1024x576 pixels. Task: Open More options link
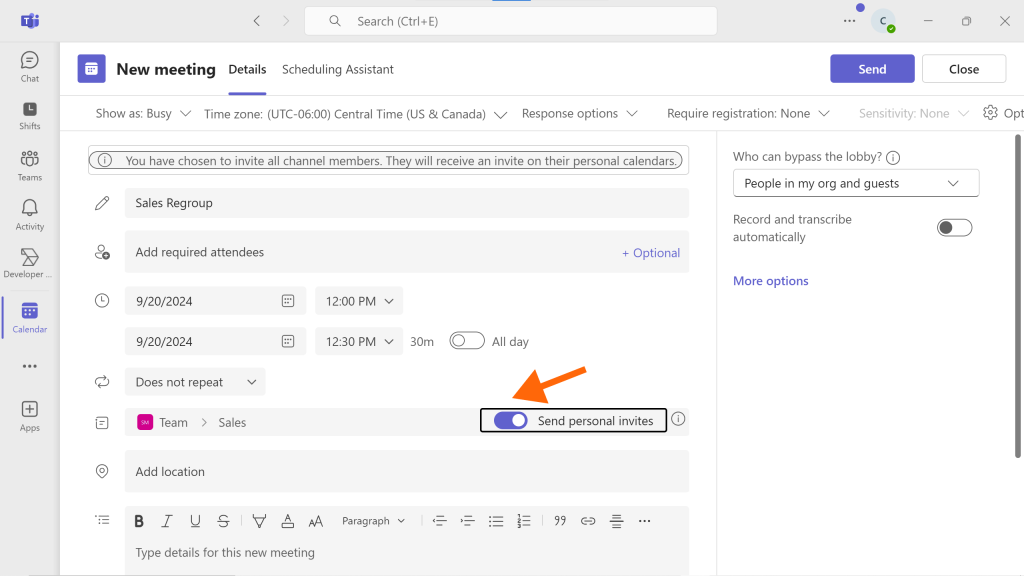(x=771, y=281)
